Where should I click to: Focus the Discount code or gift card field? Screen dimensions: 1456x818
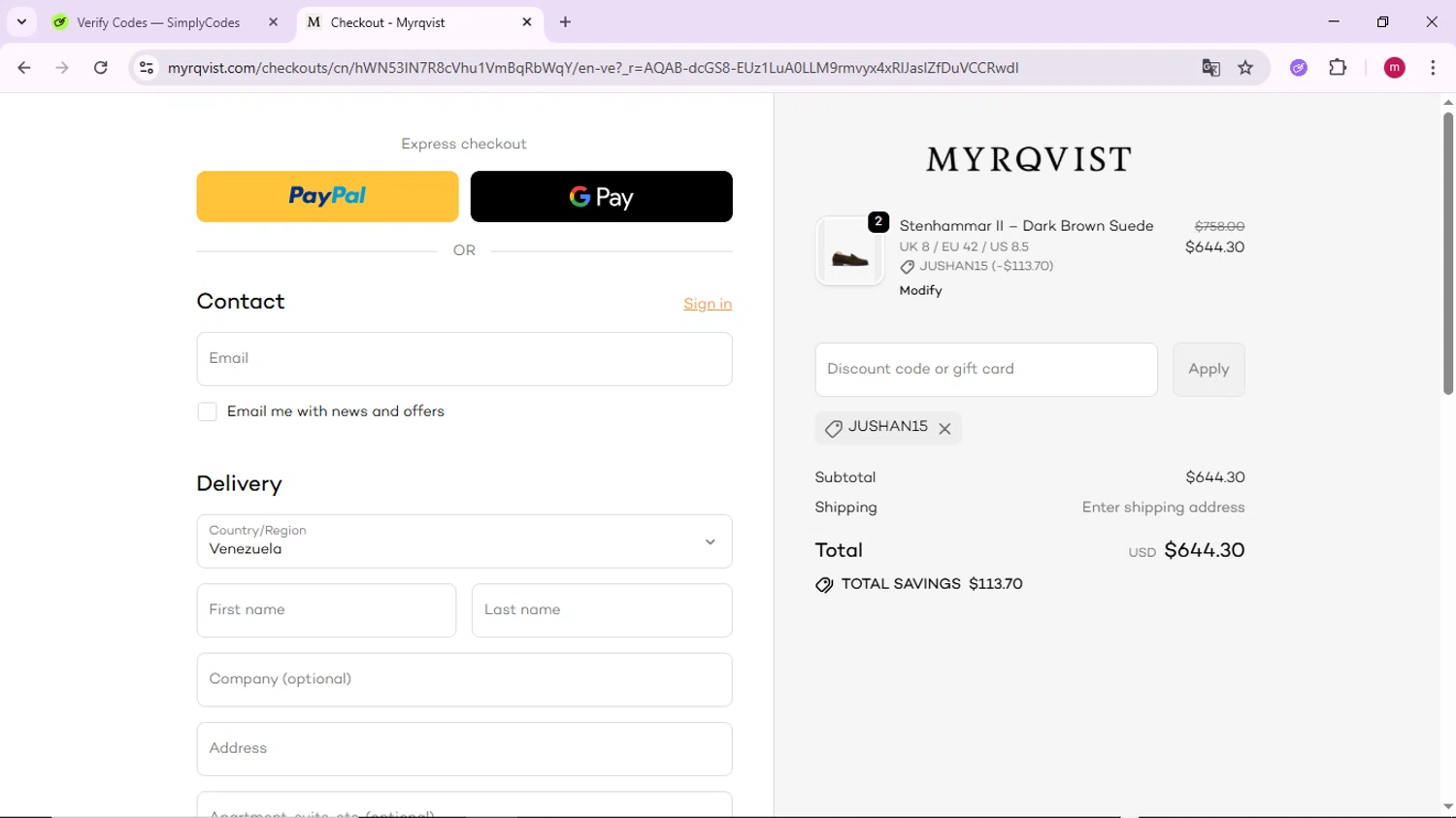pos(986,370)
